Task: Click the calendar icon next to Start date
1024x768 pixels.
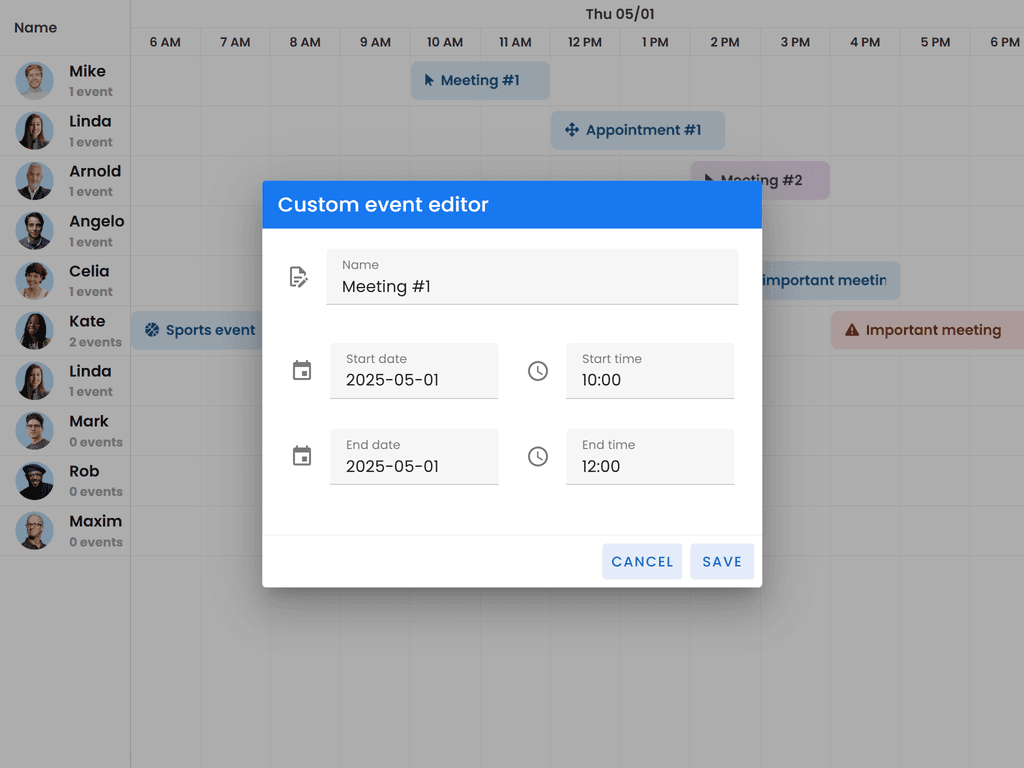Action: (302, 370)
